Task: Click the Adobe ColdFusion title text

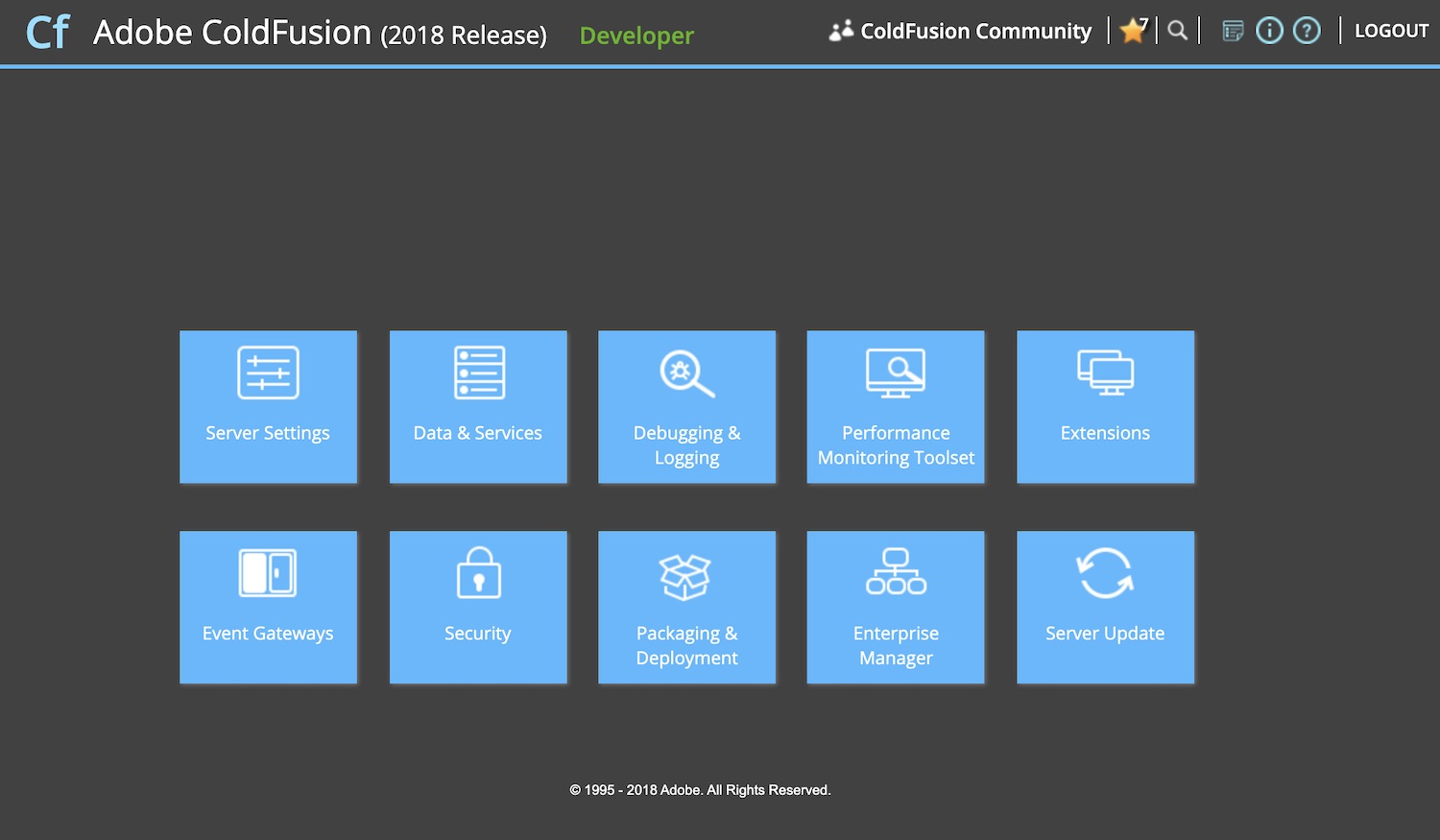Action: coord(320,33)
